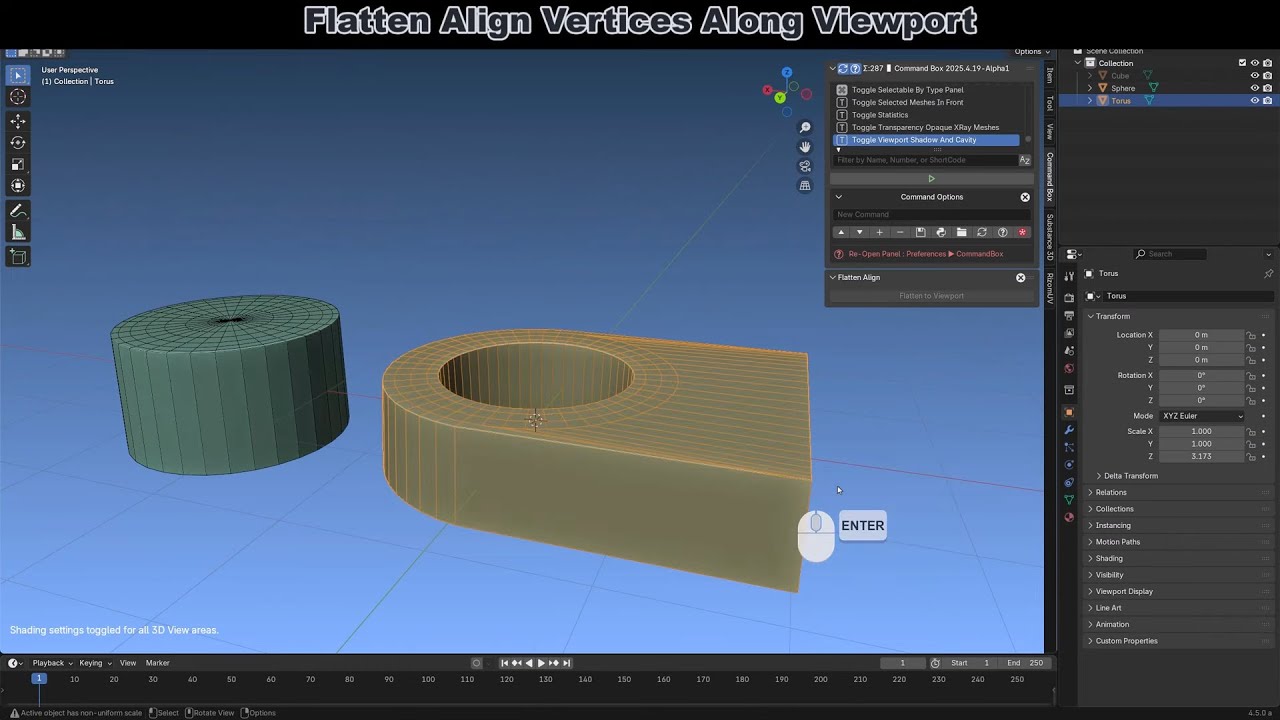Click the Flatten to Viewport button
Viewport: 1280px width, 720px height.
pyautogui.click(x=931, y=296)
